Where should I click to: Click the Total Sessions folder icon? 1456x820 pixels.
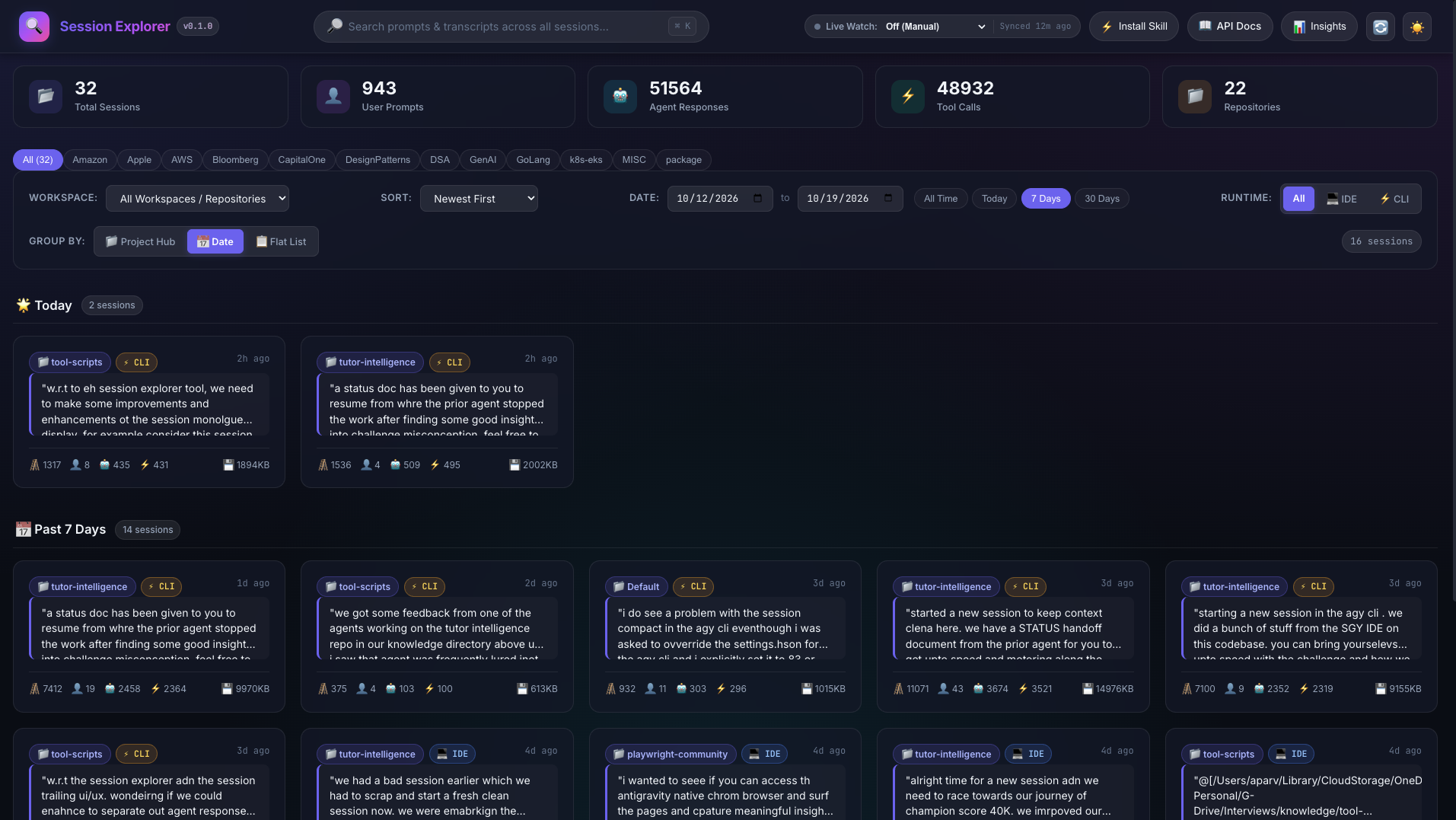(x=46, y=96)
